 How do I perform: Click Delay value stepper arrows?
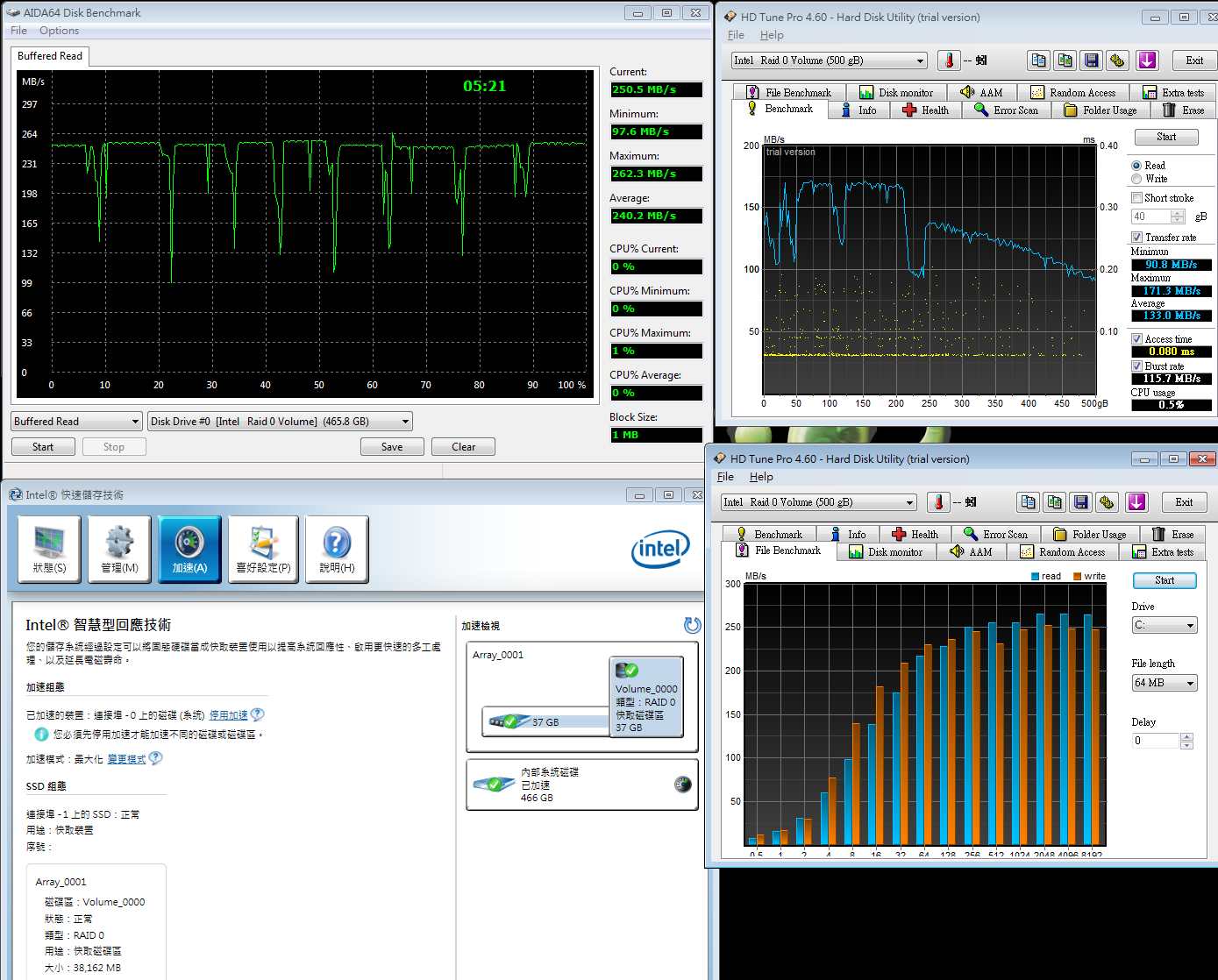1186,741
